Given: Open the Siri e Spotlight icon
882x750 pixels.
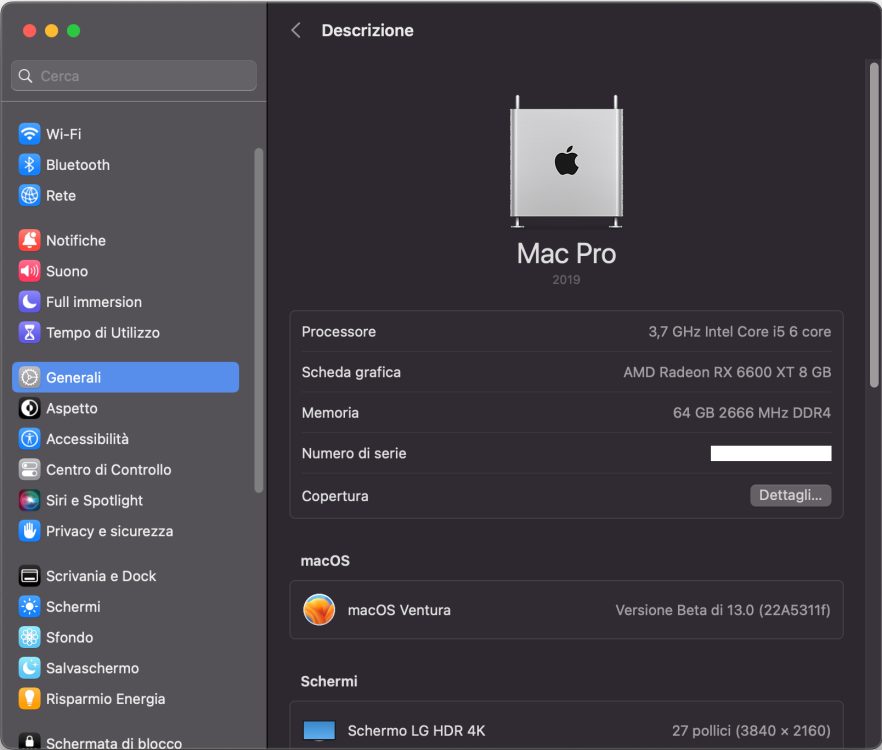Looking at the screenshot, I should (29, 500).
